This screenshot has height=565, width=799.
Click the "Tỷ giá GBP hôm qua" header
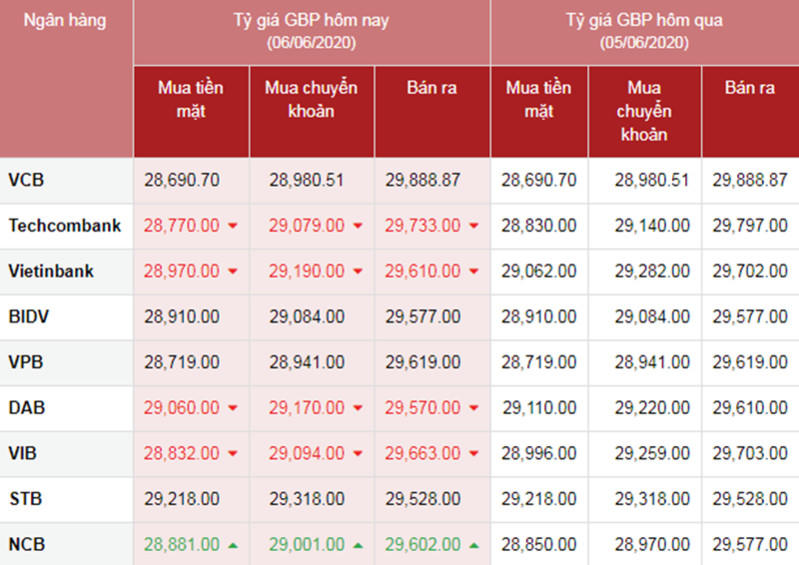(644, 20)
